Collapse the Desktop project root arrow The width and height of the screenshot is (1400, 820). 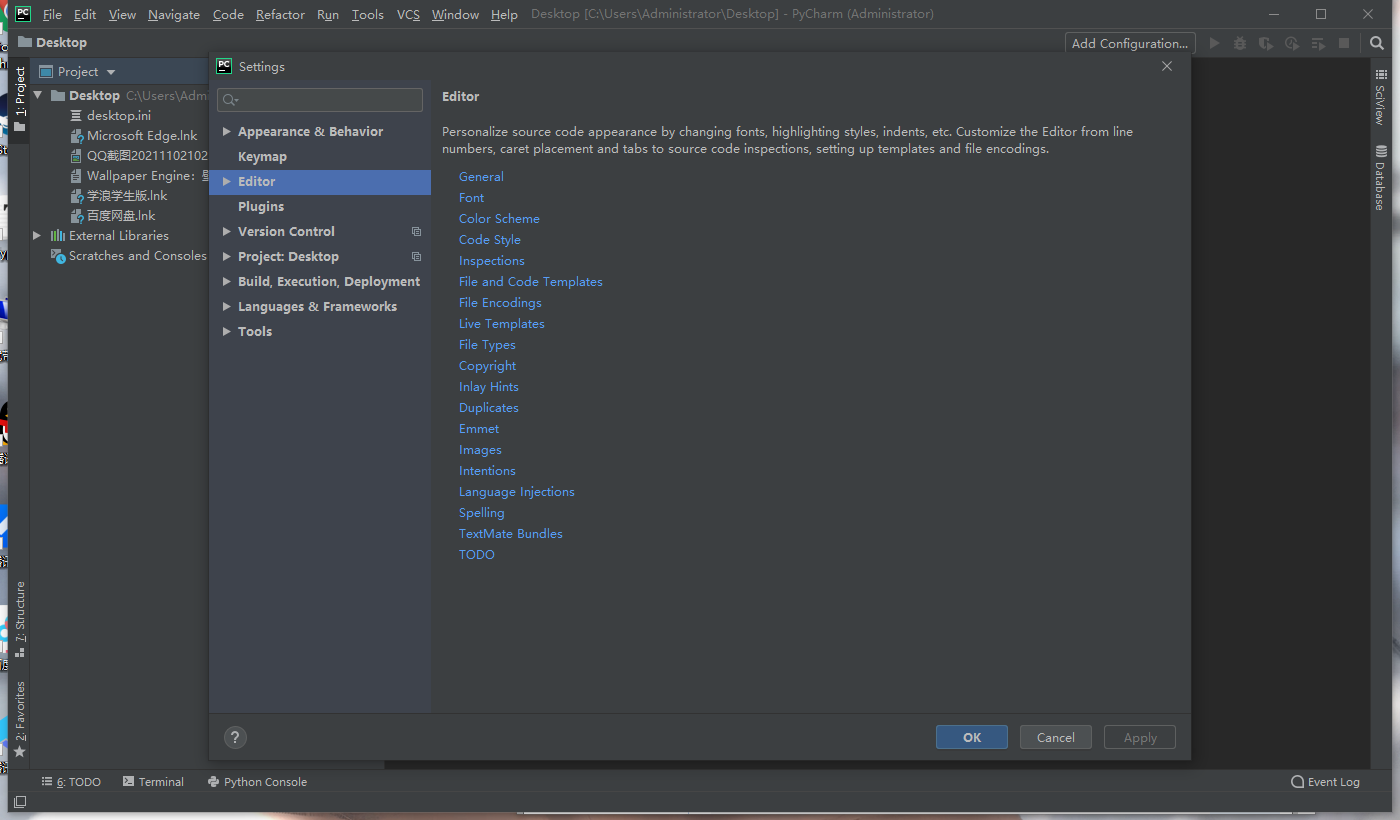coord(38,95)
